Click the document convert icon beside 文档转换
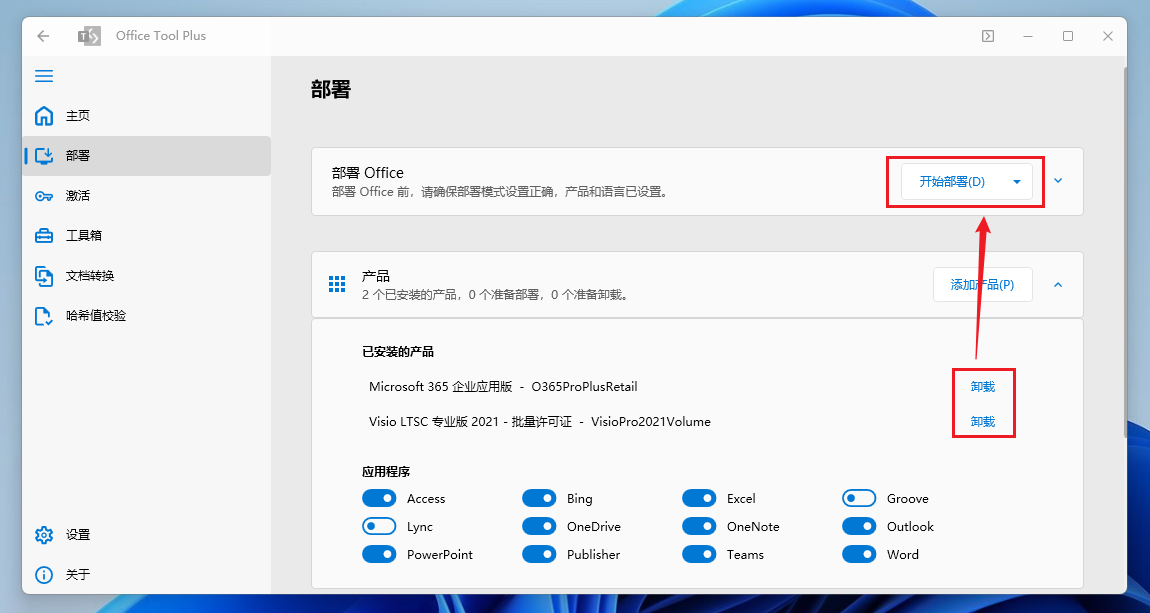Image resolution: width=1150 pixels, height=613 pixels. click(x=44, y=276)
